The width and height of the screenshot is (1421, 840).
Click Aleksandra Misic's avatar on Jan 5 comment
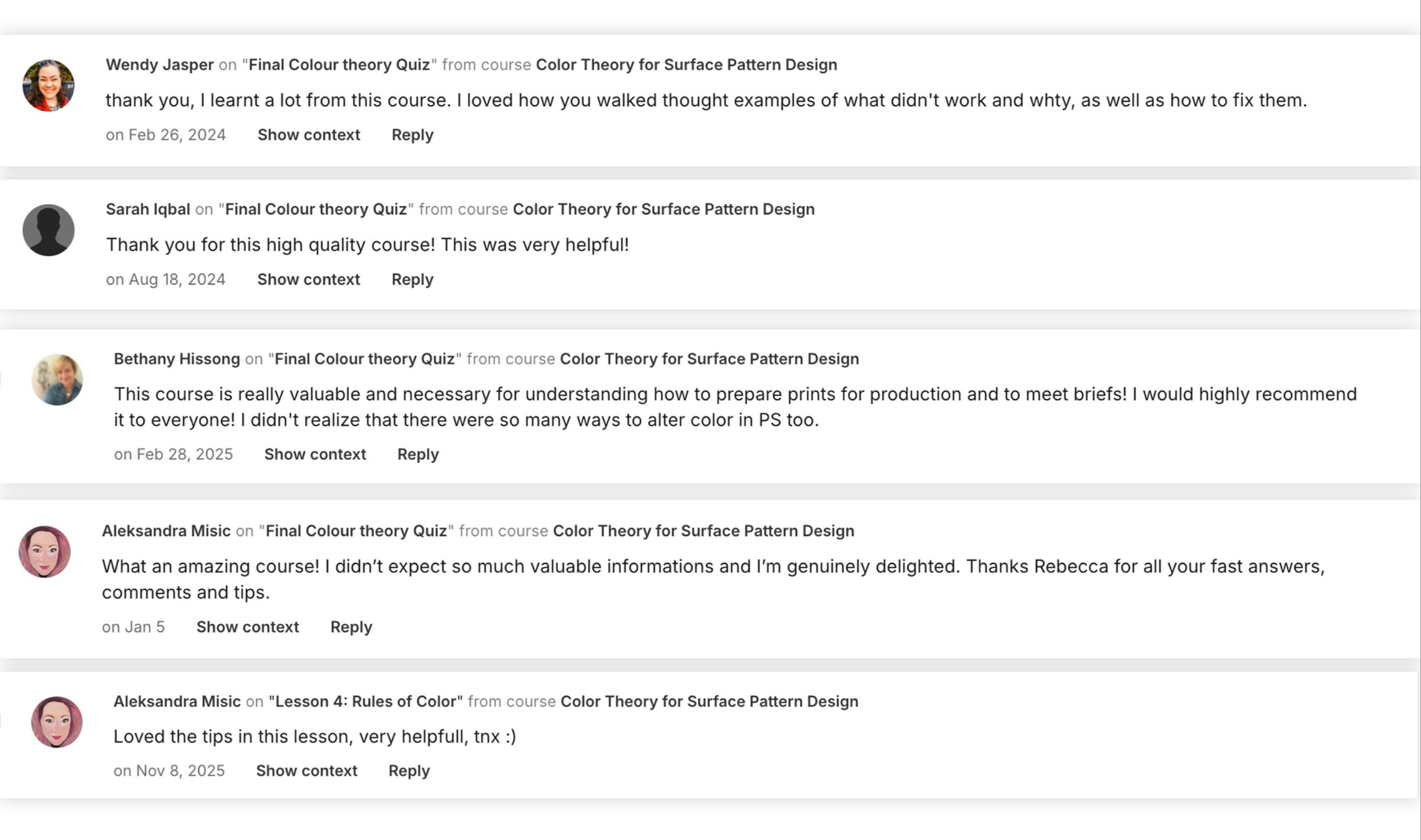[x=44, y=552]
